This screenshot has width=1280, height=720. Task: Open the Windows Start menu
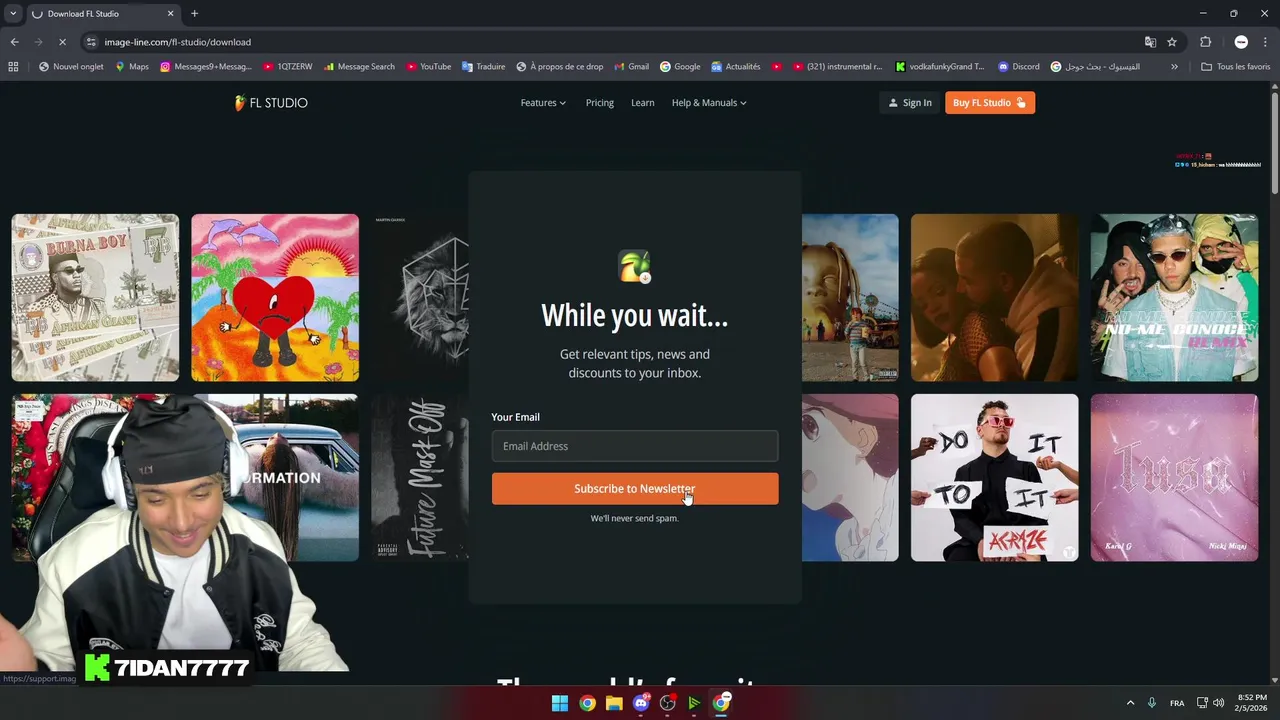point(560,703)
